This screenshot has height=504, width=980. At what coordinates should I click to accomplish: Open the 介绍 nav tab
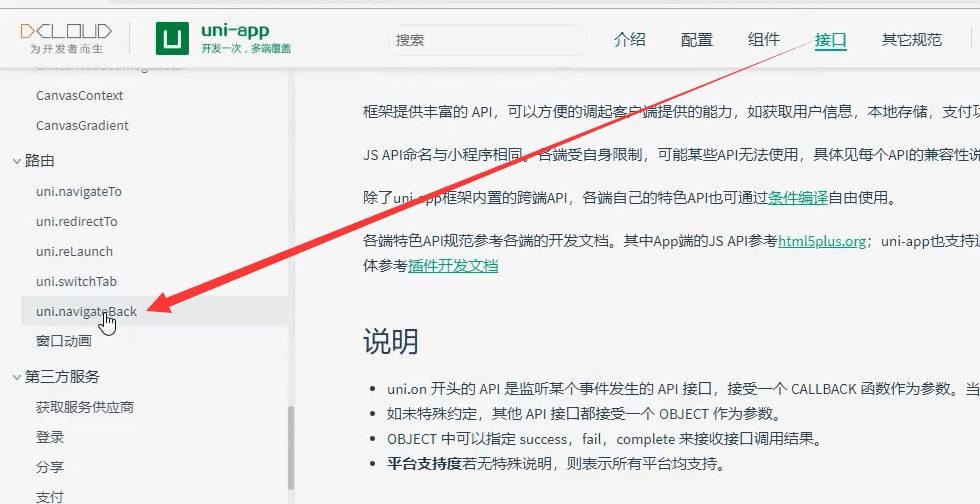point(629,39)
